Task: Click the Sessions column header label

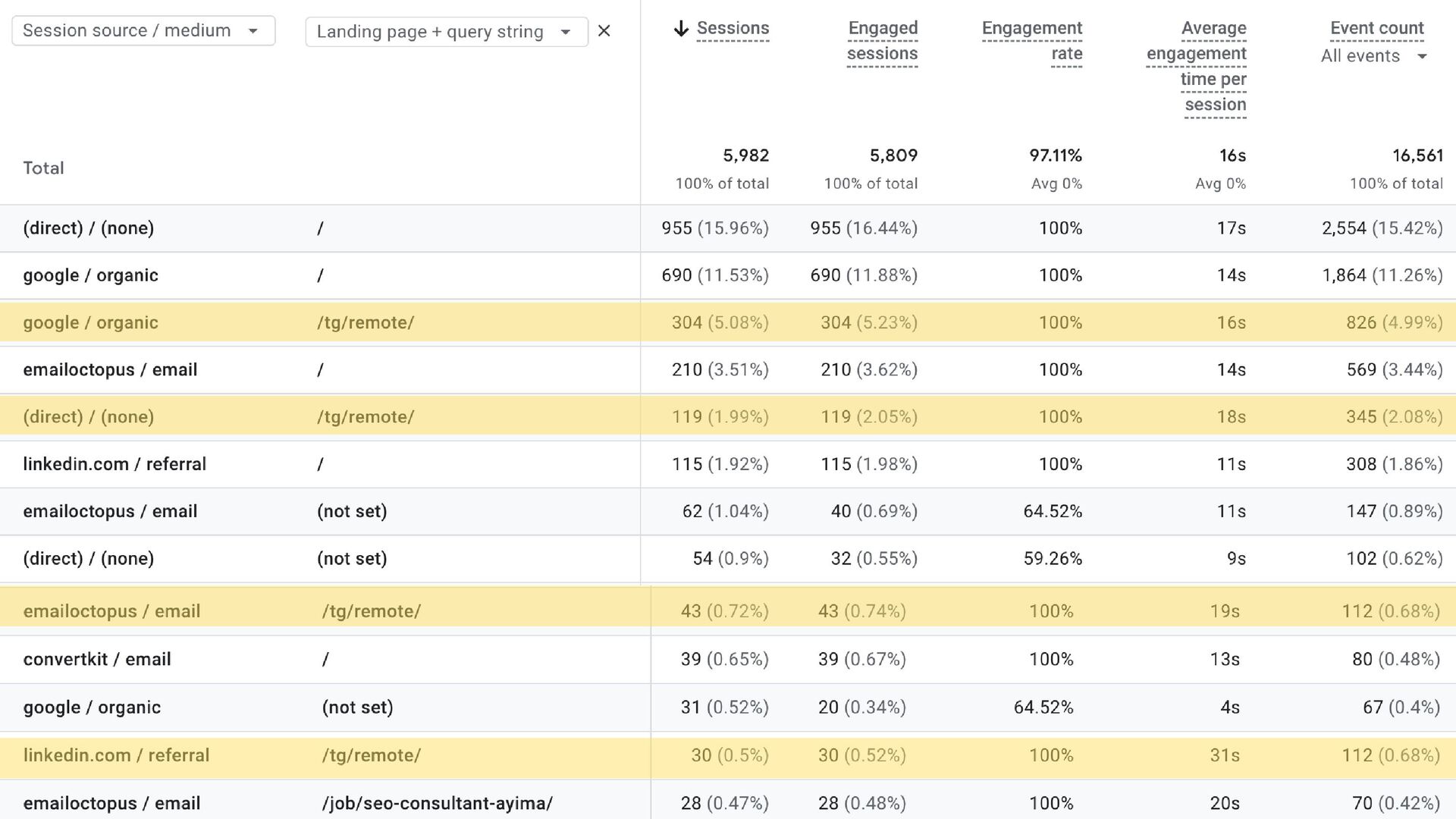Action: (733, 29)
